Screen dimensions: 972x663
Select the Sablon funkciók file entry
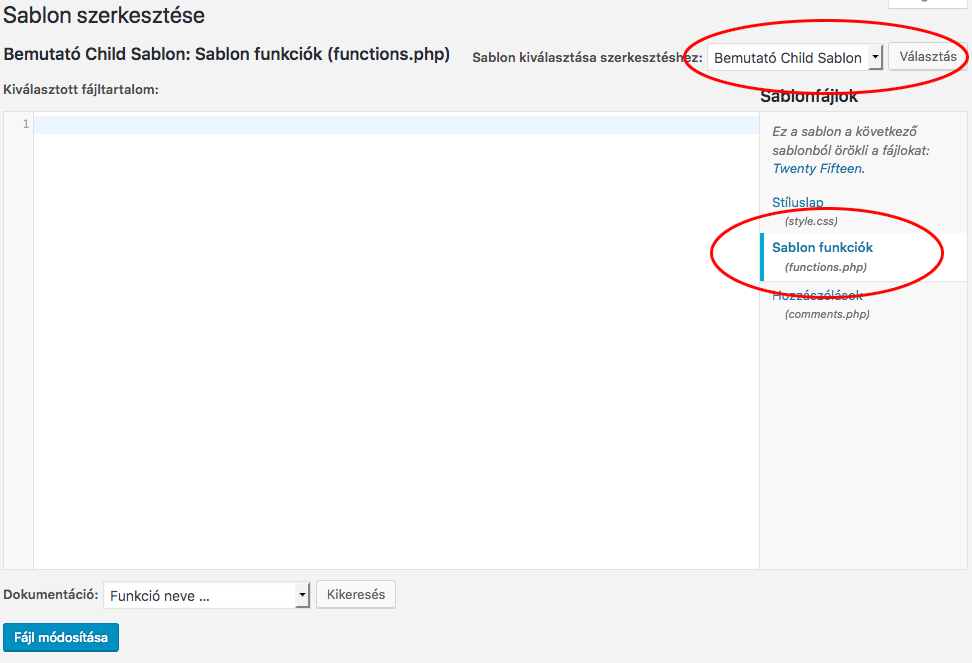[x=822, y=247]
